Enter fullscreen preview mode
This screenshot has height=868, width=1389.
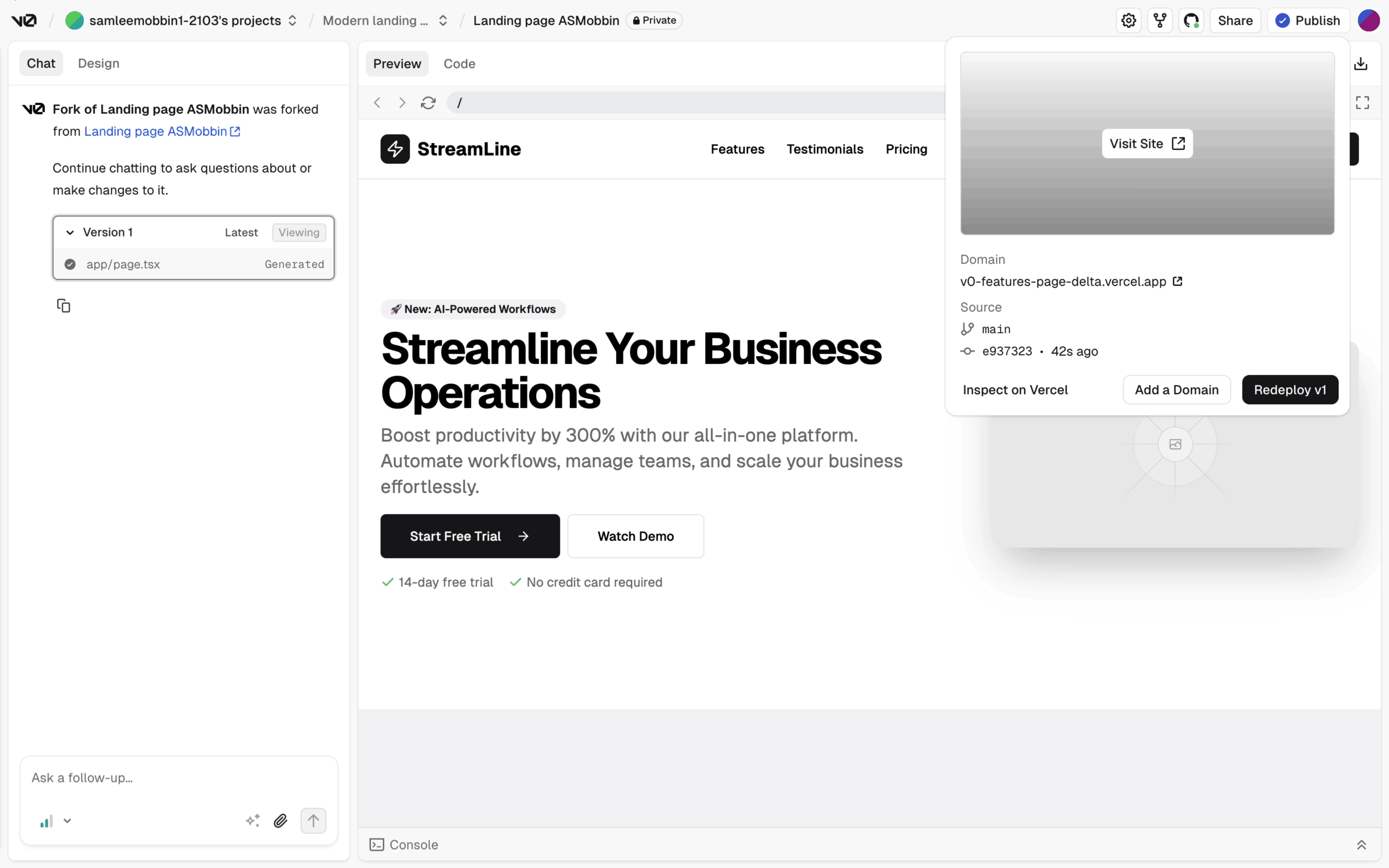1362,103
